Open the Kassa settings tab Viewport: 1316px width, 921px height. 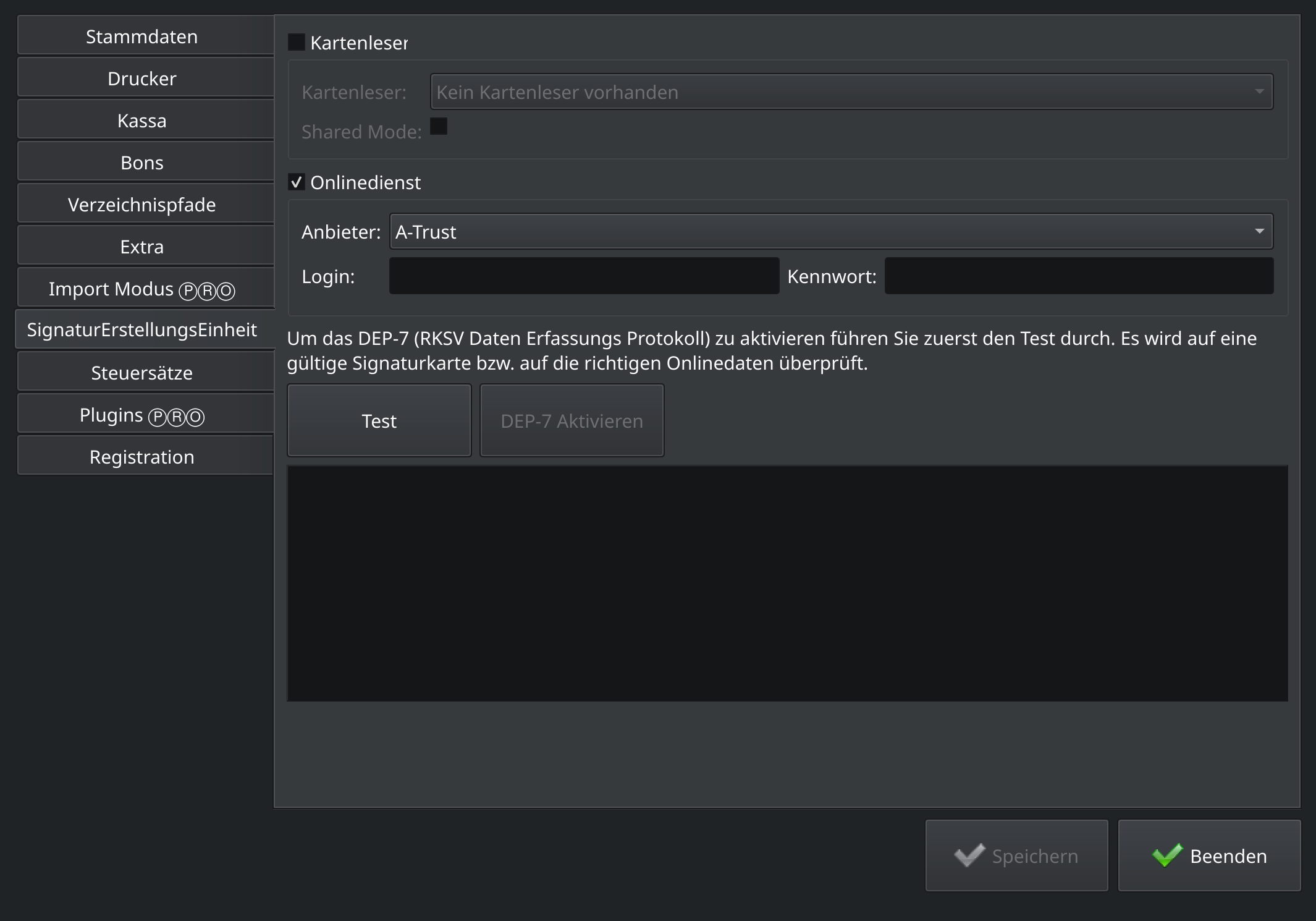pyautogui.click(x=146, y=121)
